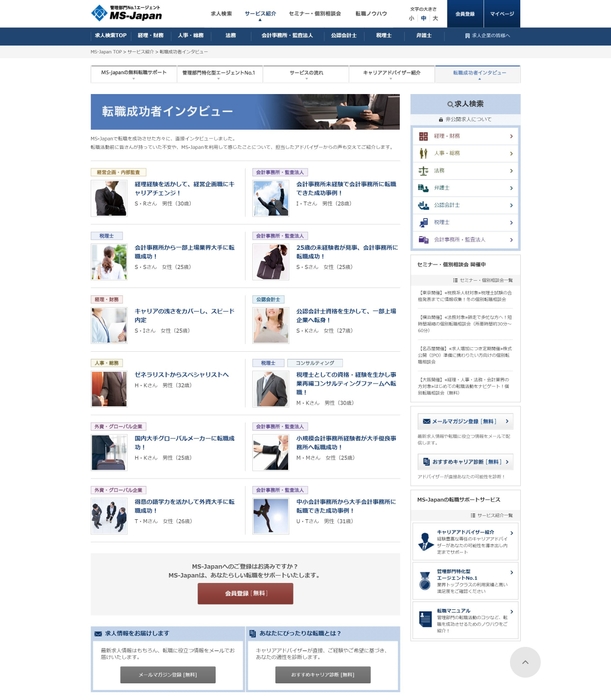Open thumbnail of 中小会計事務所から大手会計事務所 interview
Screen dimensions: 611x700
tap(270, 517)
